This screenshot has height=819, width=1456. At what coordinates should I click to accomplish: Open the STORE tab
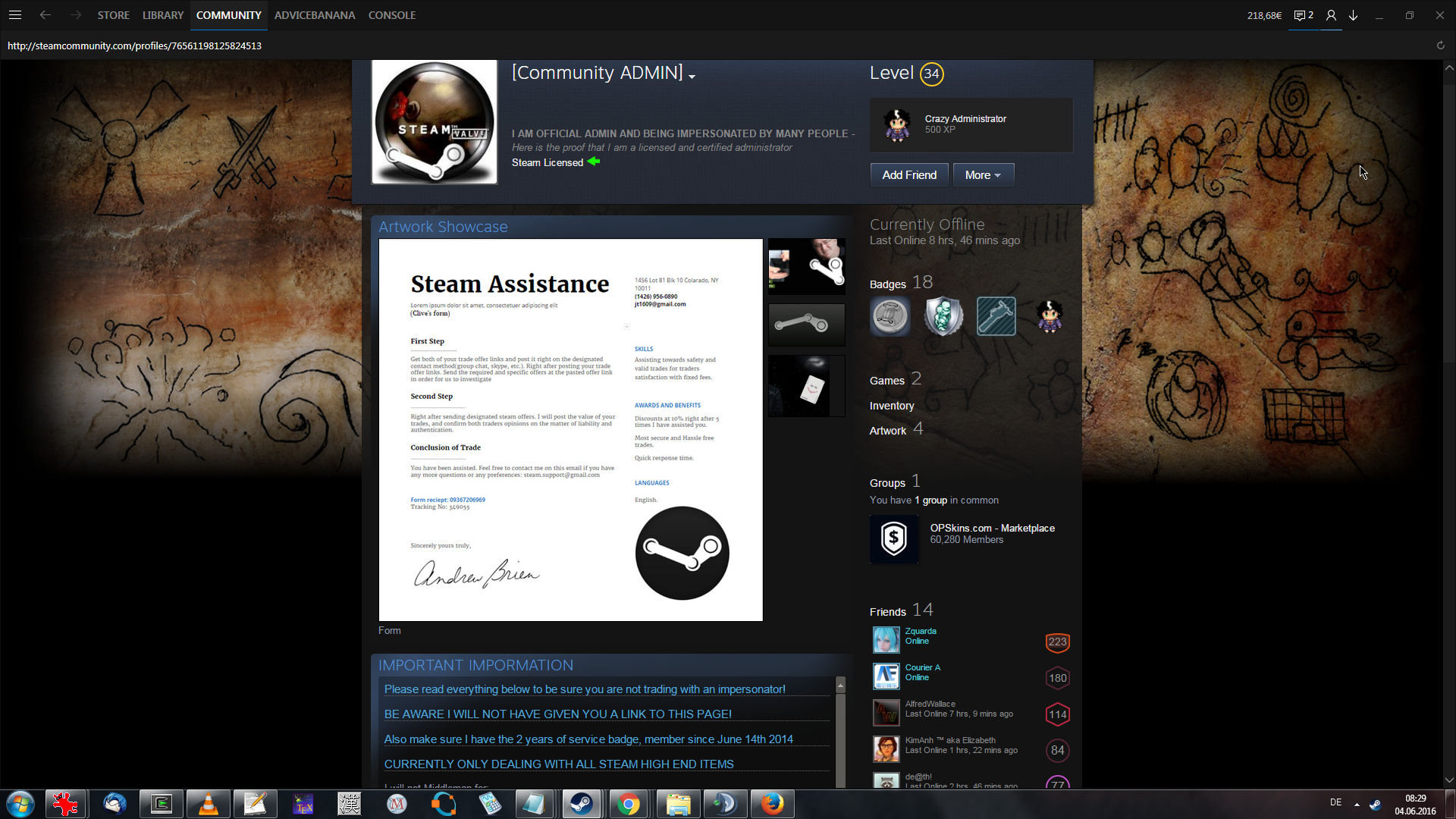(x=113, y=15)
